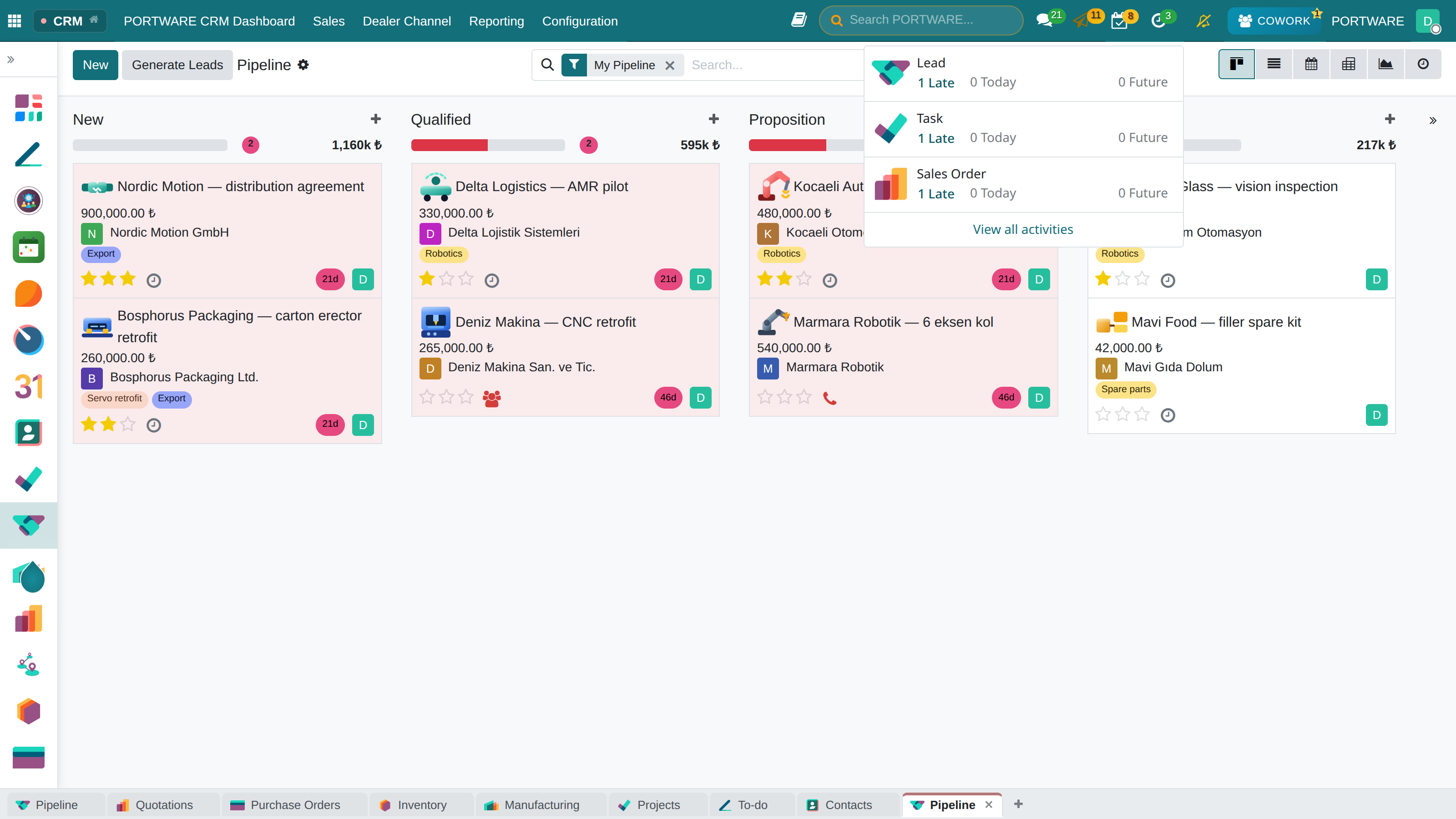Open the Dealer Channel menu
The width and height of the screenshot is (1456, 819).
tap(406, 21)
